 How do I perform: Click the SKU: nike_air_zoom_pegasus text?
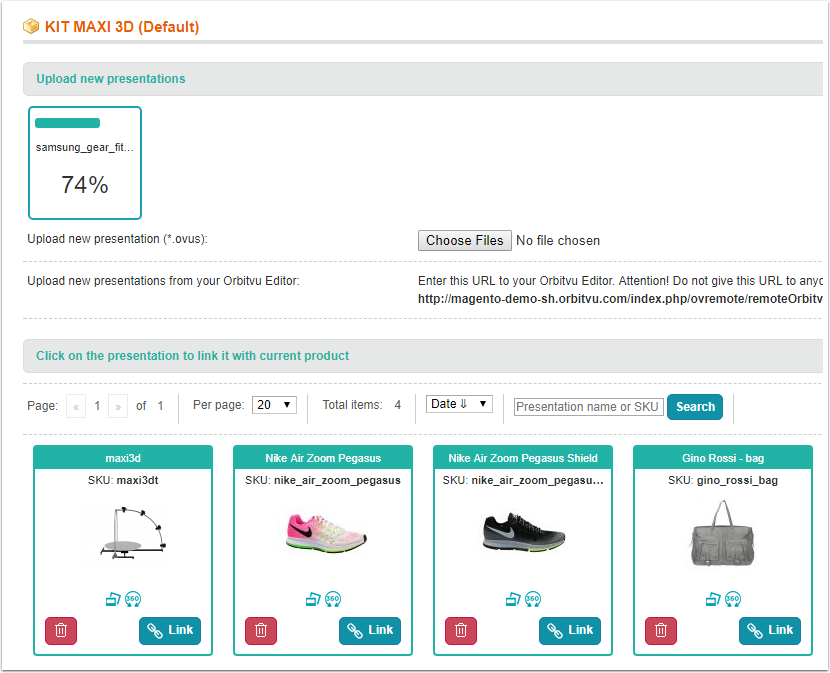click(323, 480)
